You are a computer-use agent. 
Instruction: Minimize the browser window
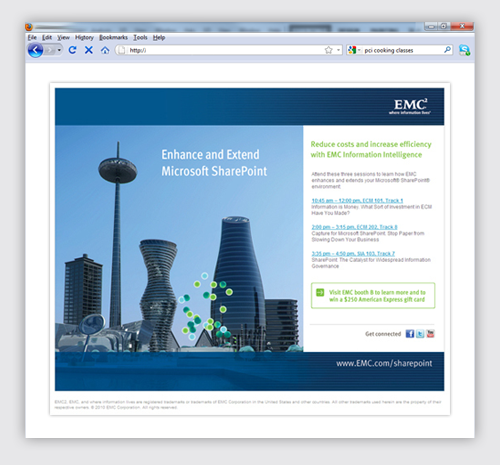(431, 26)
